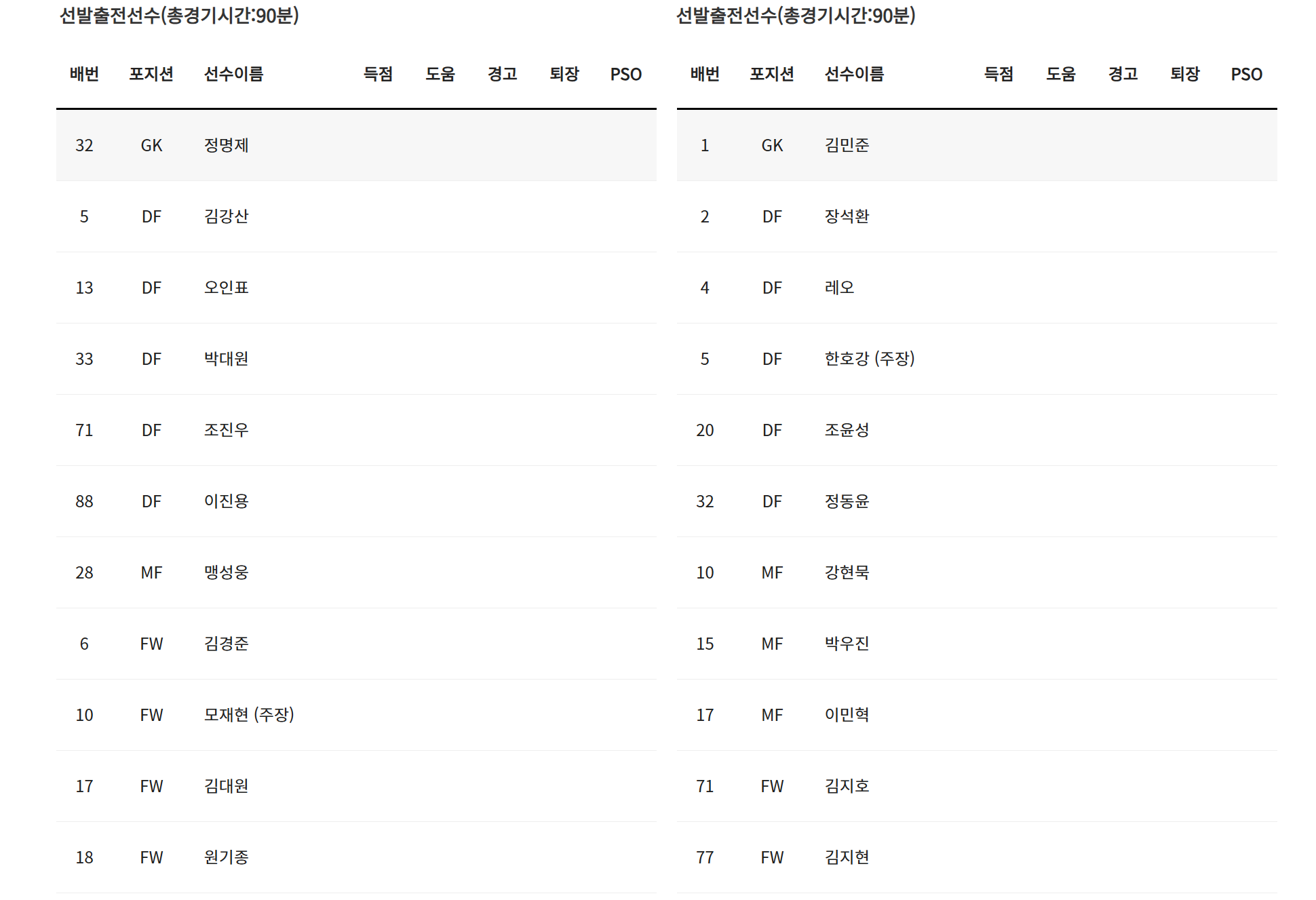Screen dimensions: 1316x900
Task: Click player name 정명제 in left table
Action: 226,145
